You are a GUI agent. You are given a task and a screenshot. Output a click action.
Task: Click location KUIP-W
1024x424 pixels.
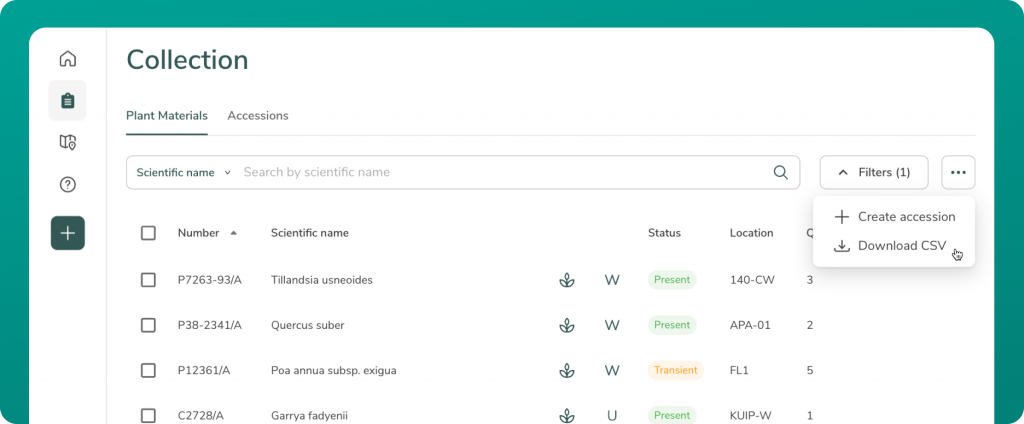[753, 416]
